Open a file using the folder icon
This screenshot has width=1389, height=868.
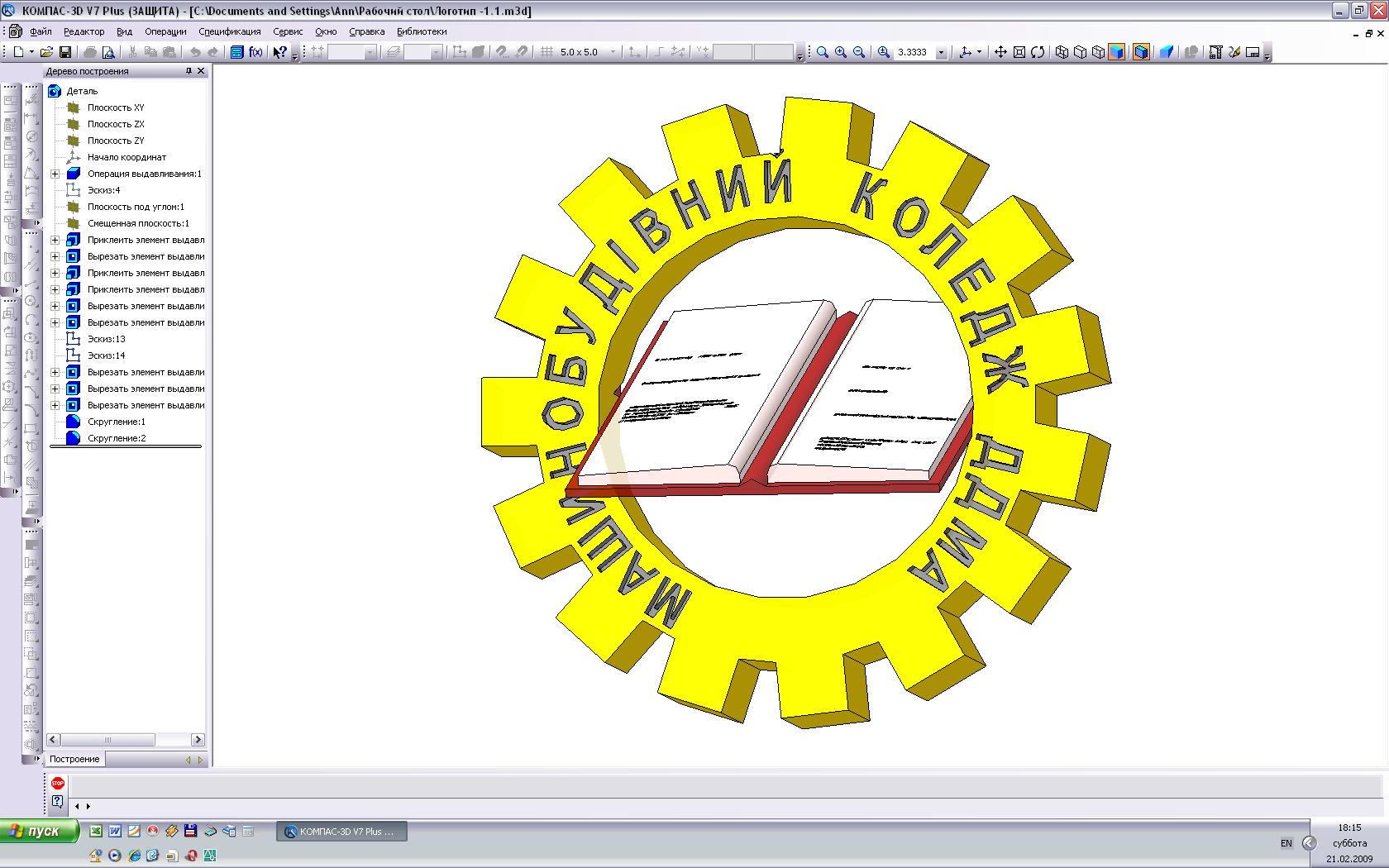(47, 52)
